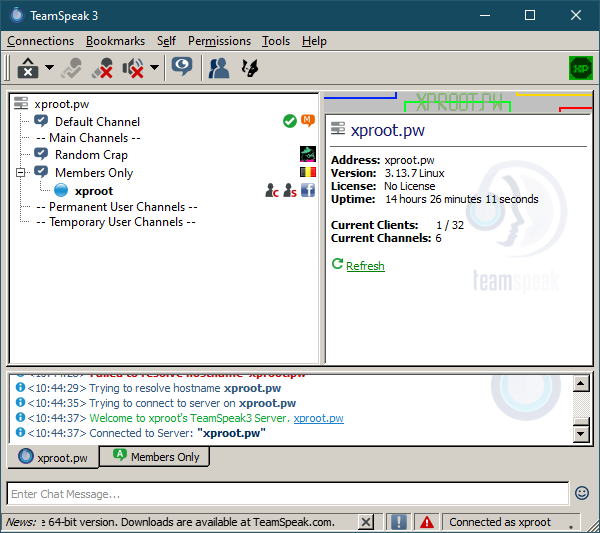Screen dimensions: 600x533
Task: Select the xproot.pw server in tree
Action: pyautogui.click(x=62, y=104)
